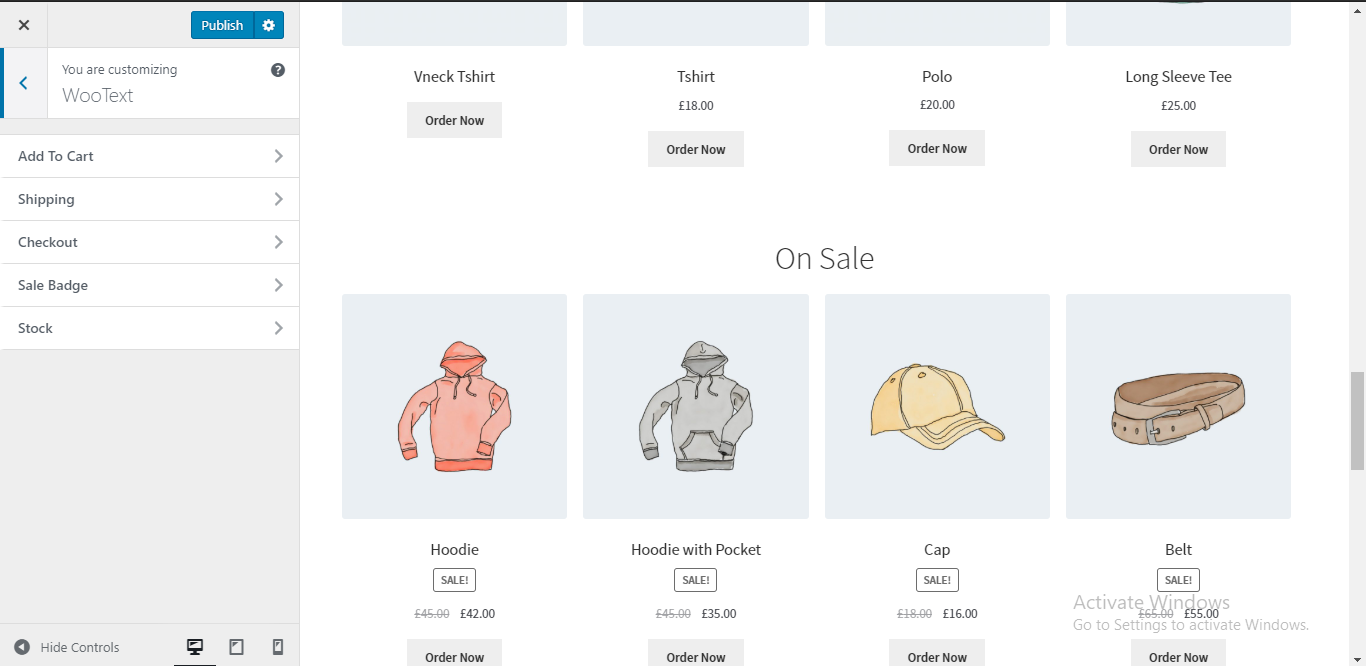The height and width of the screenshot is (666, 1366).
Task: Switch to tablet preview icon
Action: pyautogui.click(x=236, y=647)
